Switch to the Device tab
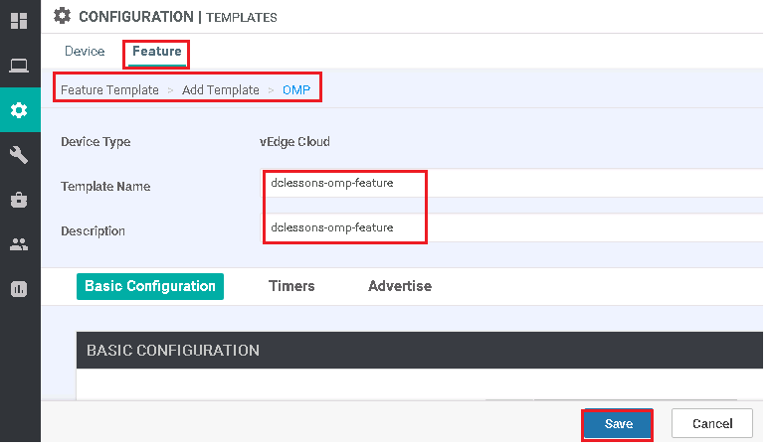The image size is (772, 448). 85,51
